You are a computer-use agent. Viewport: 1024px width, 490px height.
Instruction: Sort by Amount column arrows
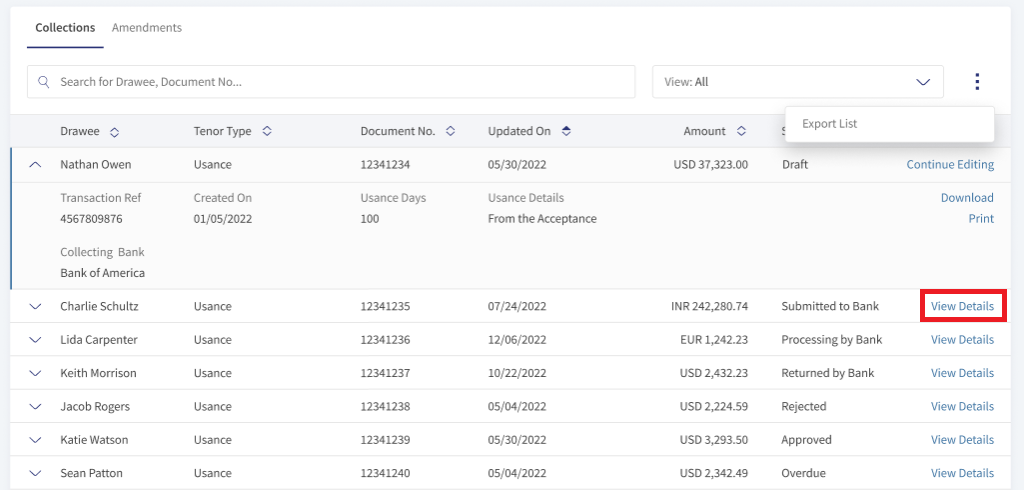[x=741, y=131]
